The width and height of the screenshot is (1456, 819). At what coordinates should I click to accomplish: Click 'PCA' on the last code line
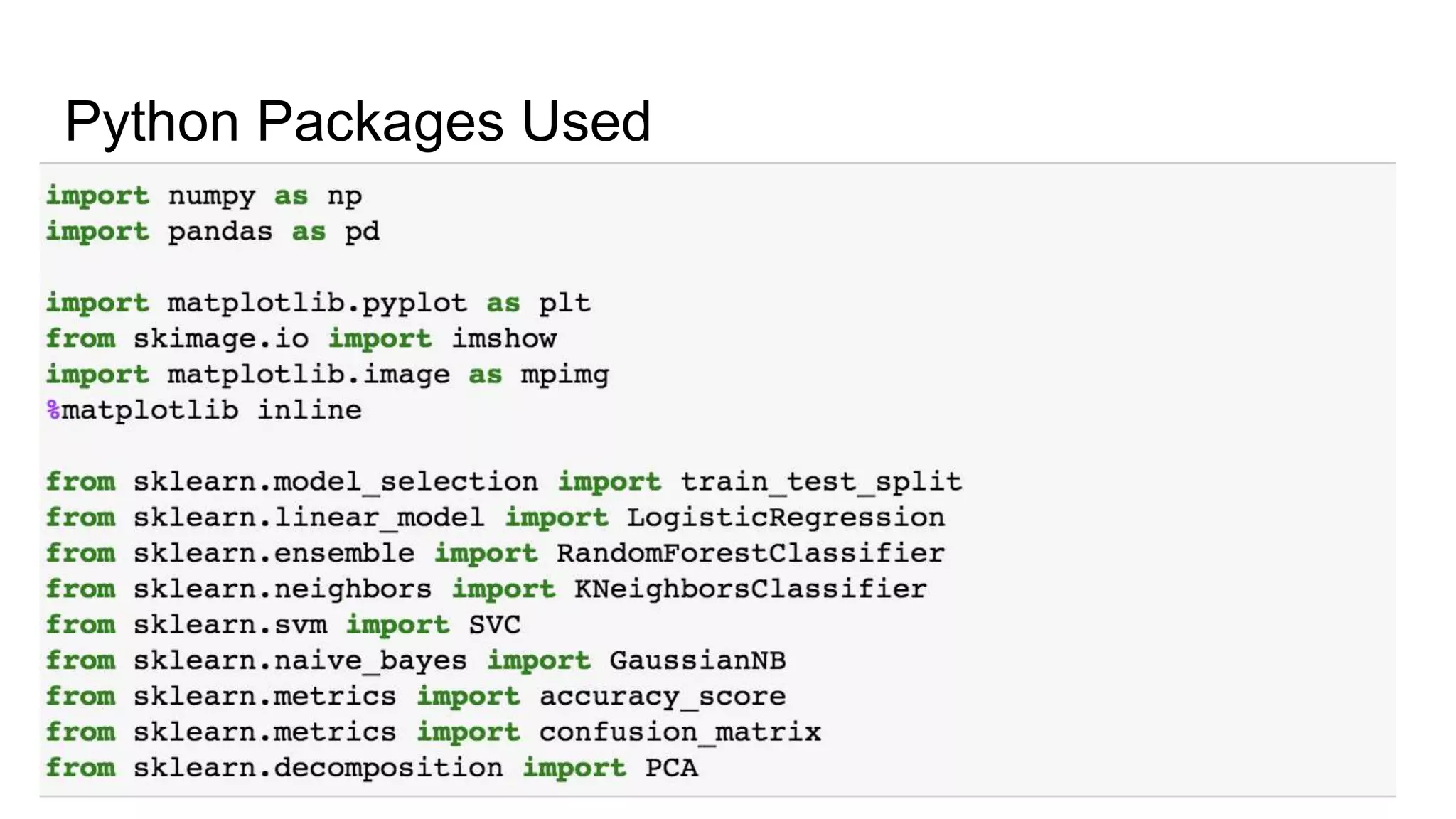coord(671,768)
